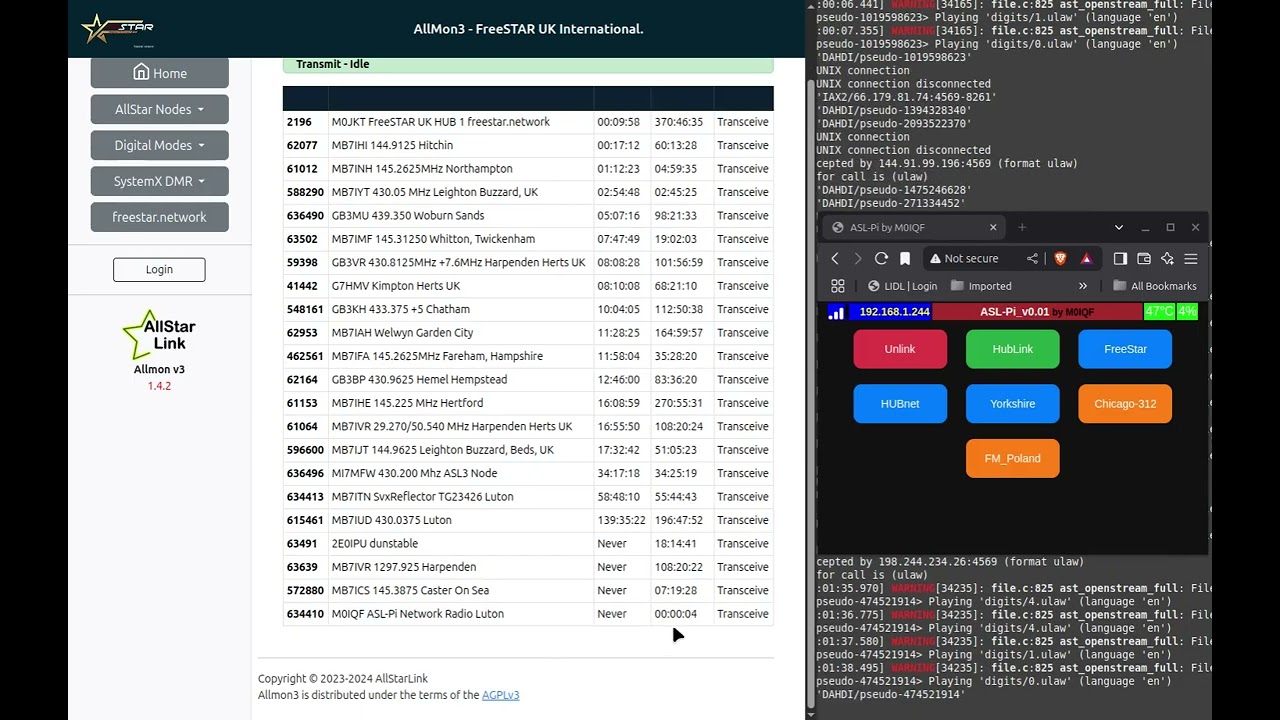Select node 41442 G7HMV Kimpton Herts UK
1280x720 pixels.
[x=528, y=286]
